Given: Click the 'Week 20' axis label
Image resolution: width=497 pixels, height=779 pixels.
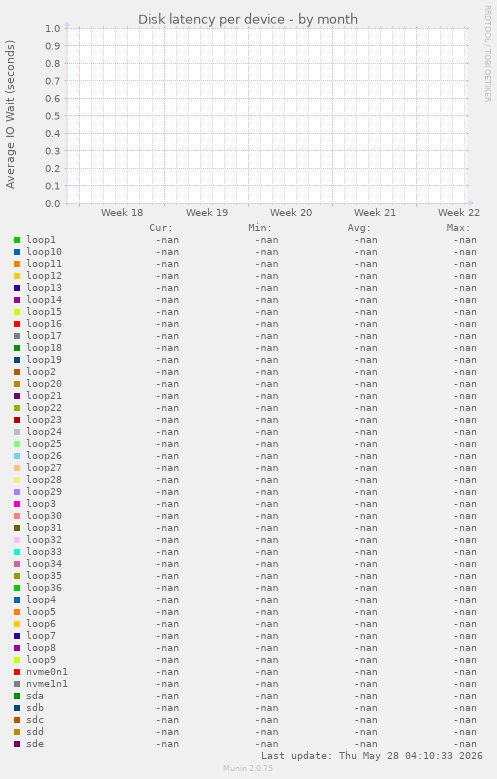Looking at the screenshot, I should tap(291, 213).
